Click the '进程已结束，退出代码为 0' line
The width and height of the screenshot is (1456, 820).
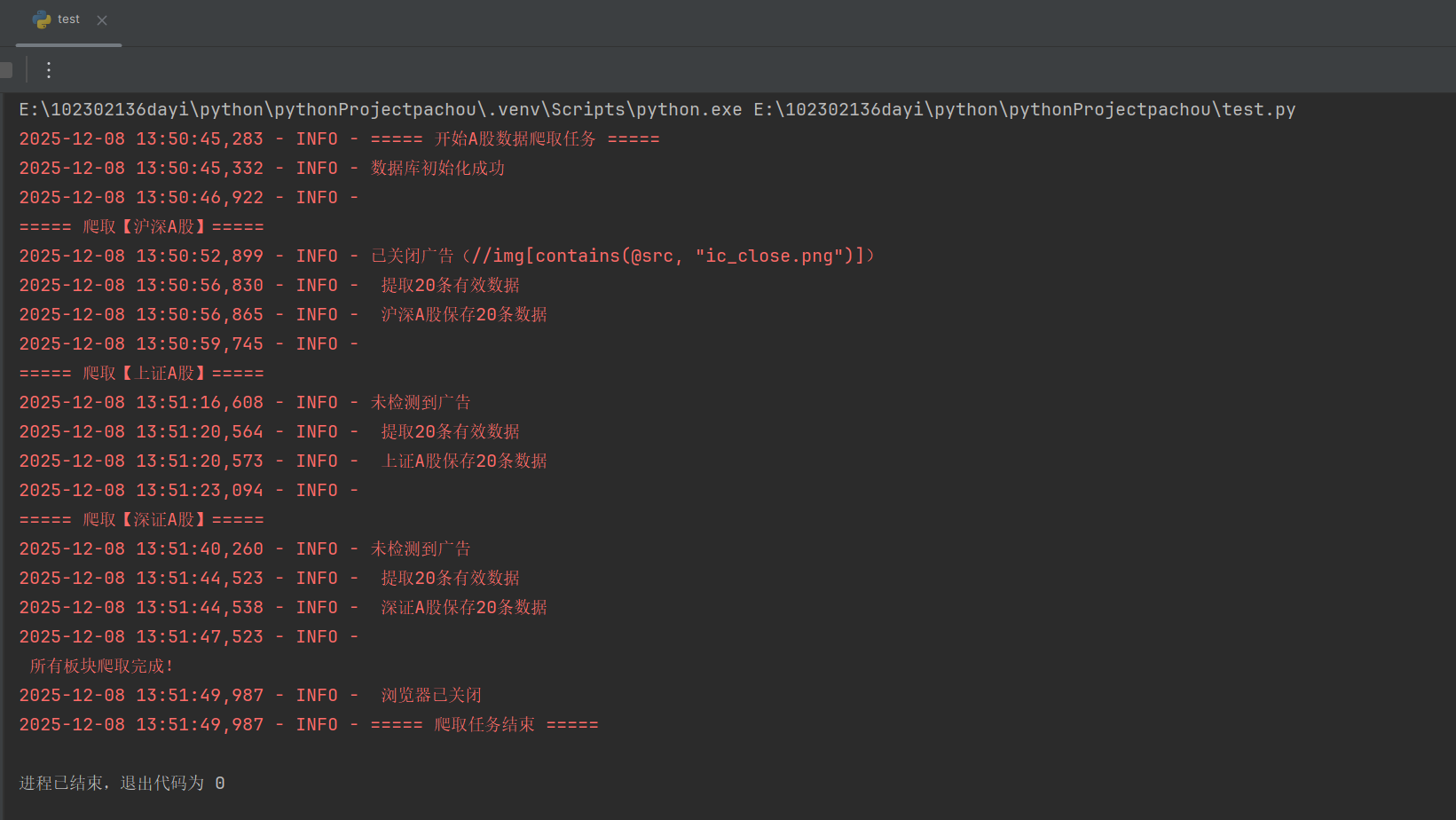coord(122,783)
